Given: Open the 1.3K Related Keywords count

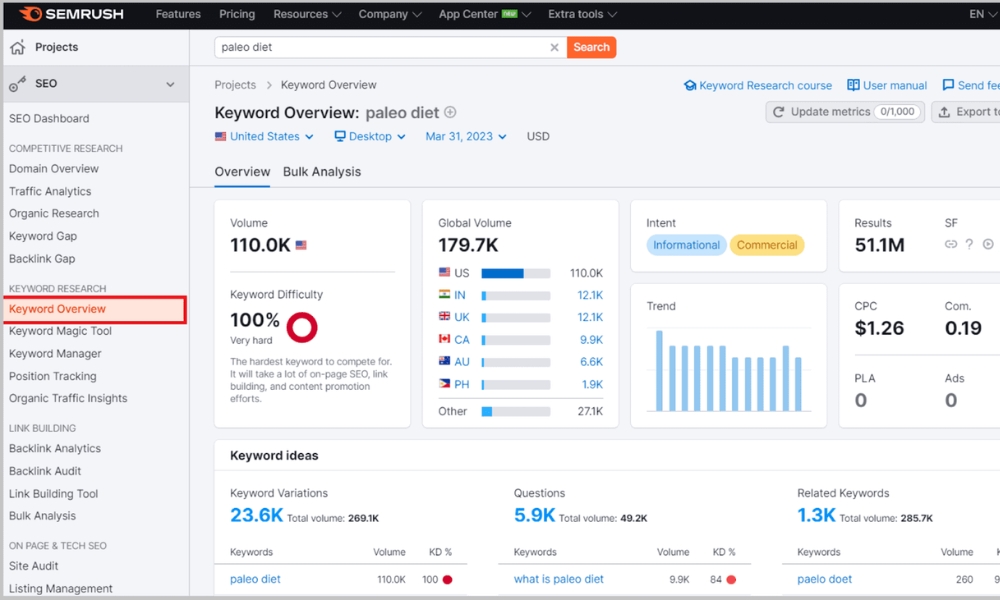Looking at the screenshot, I should click(816, 515).
